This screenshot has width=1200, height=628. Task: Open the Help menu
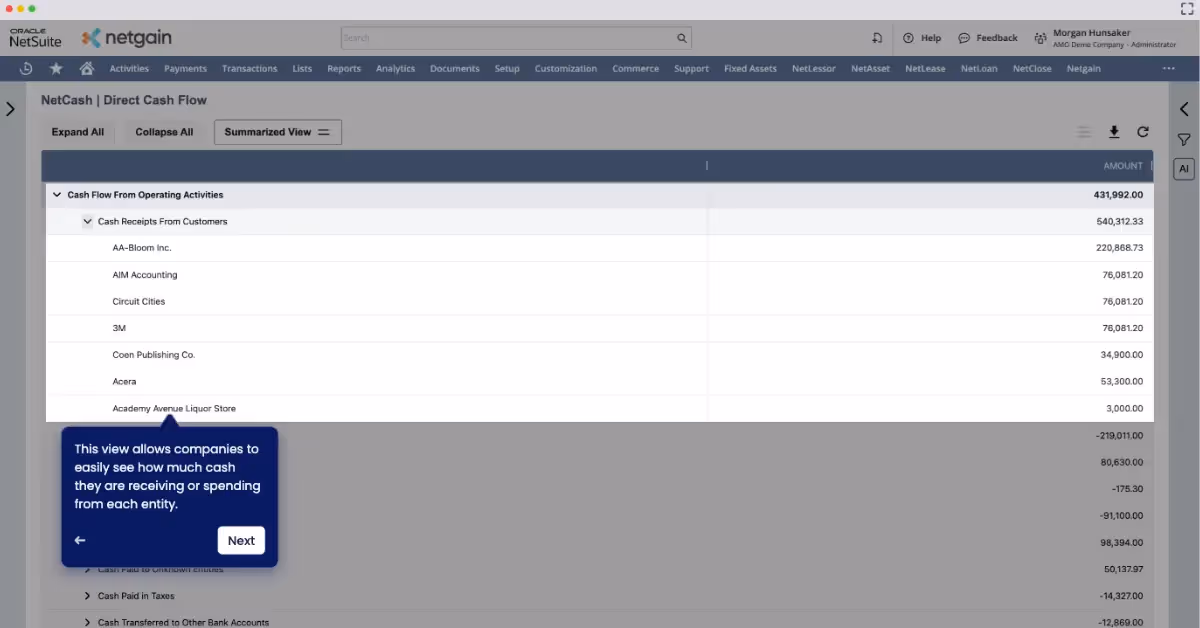[921, 37]
